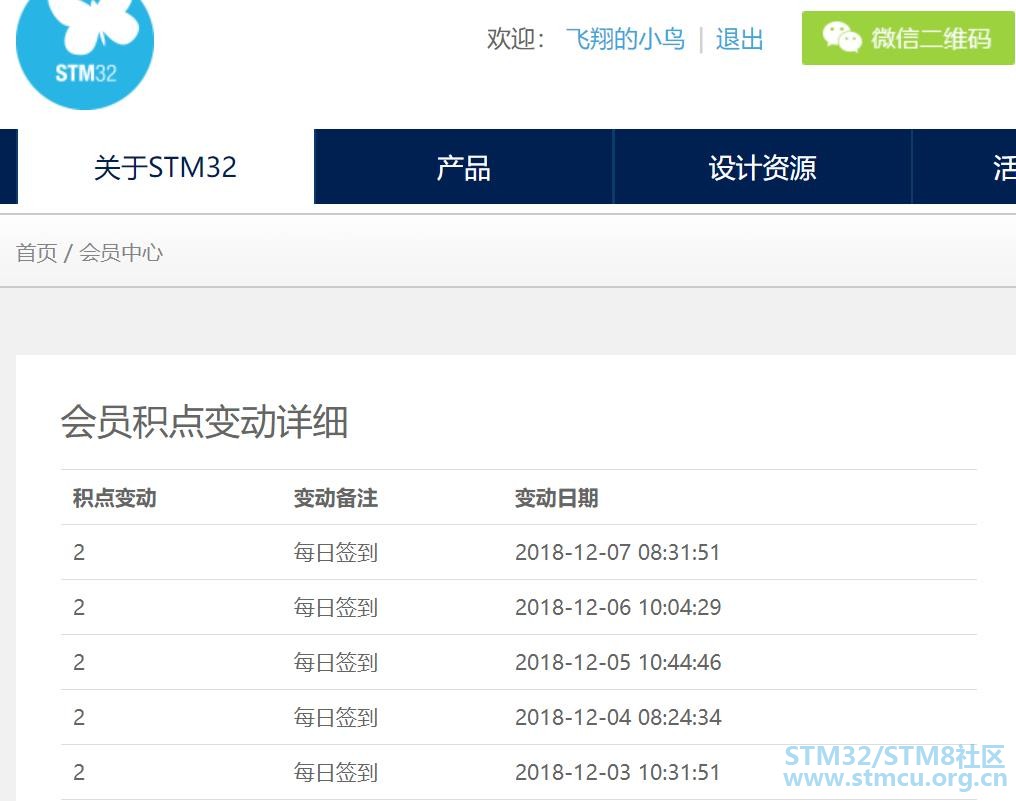Click 每日签到 in the 2018-12-04 row
The image size is (1016, 801).
pyautogui.click(x=335, y=718)
